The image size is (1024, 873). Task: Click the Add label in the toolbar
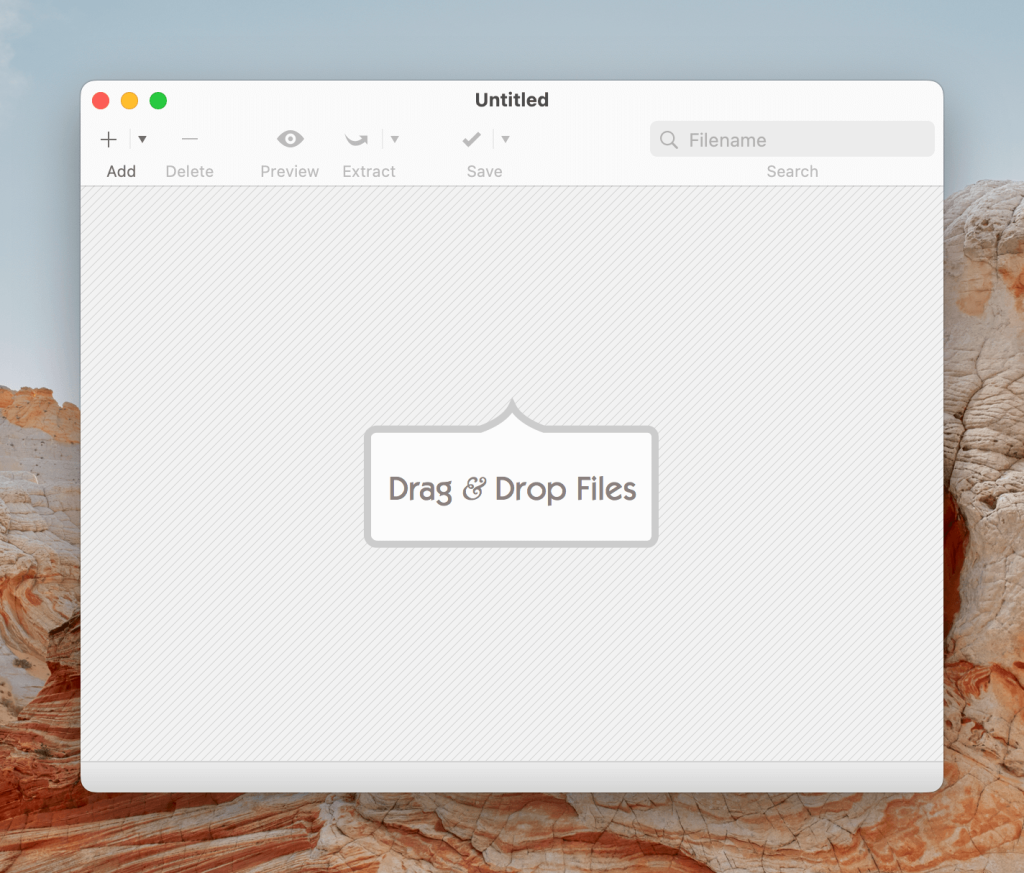(x=121, y=171)
